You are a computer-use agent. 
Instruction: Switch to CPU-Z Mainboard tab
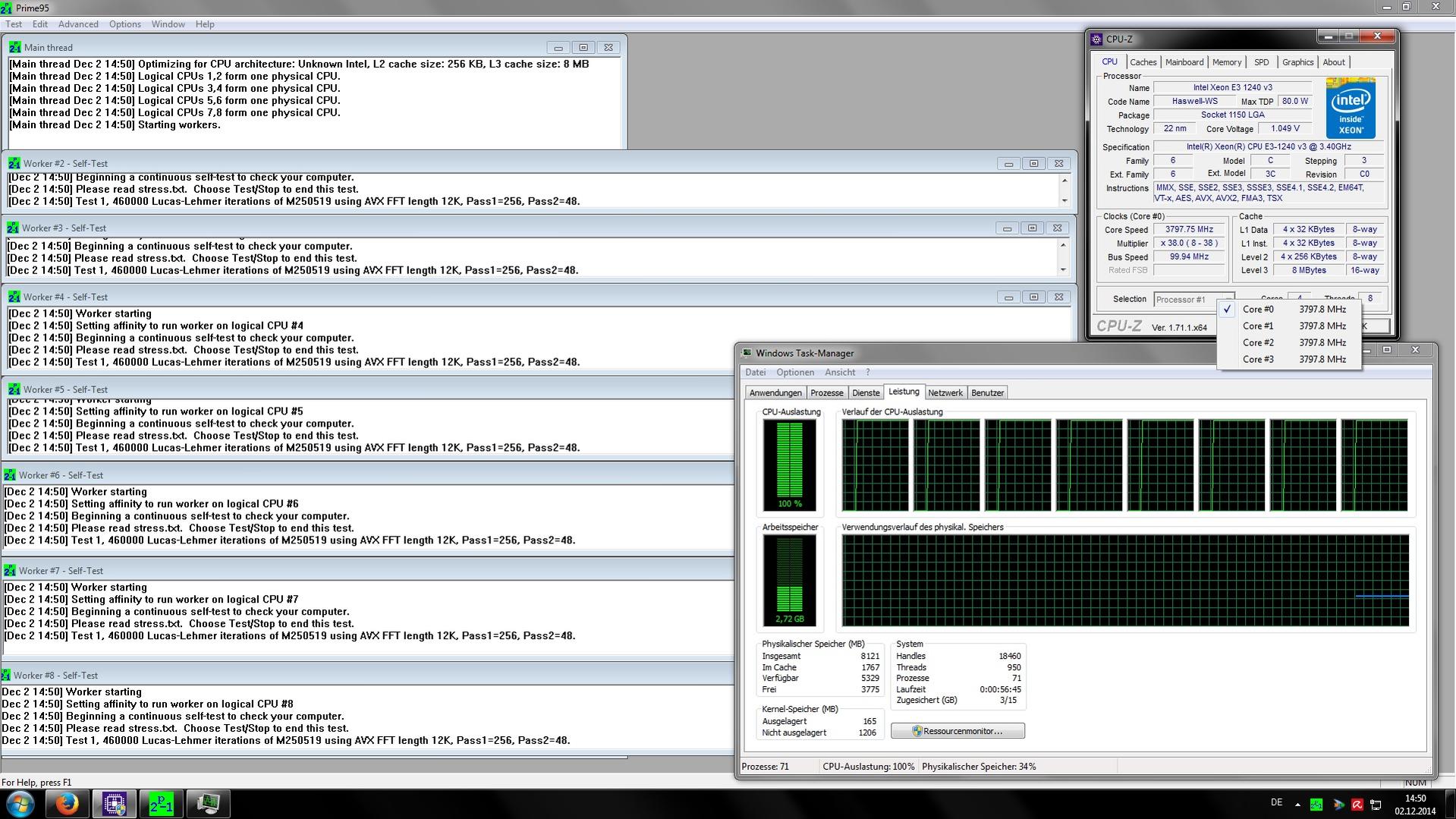(1184, 63)
